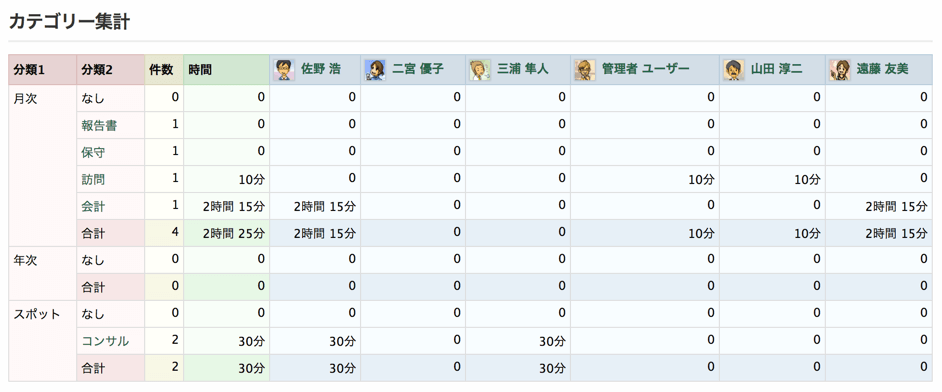Click the 件数 column header

point(164,70)
